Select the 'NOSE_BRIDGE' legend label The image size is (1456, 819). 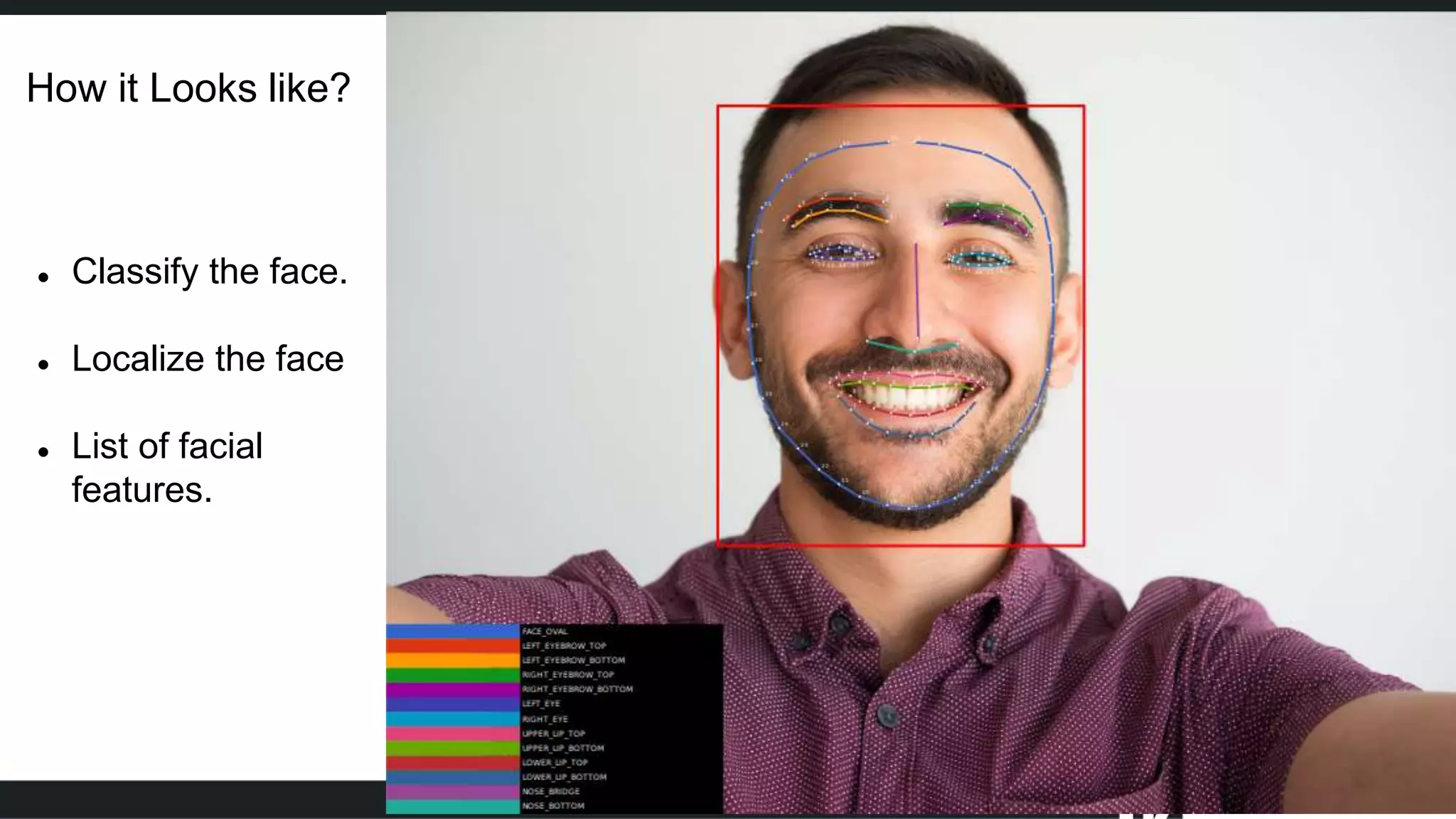(550, 791)
